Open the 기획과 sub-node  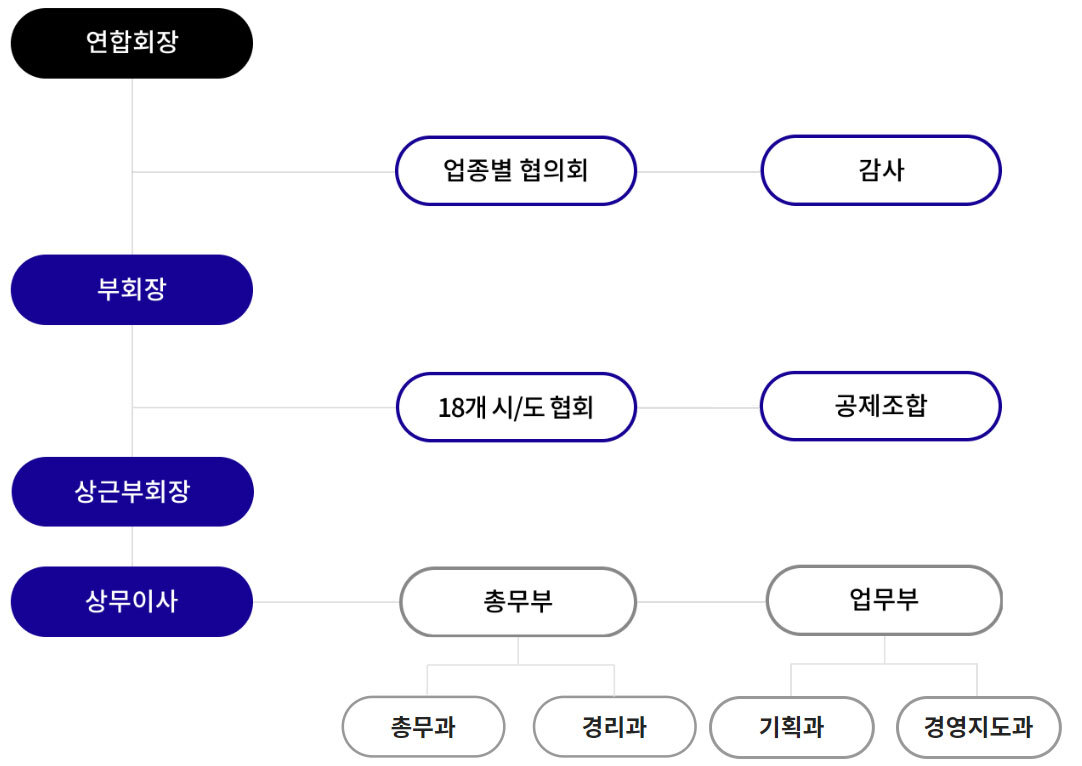(x=791, y=727)
